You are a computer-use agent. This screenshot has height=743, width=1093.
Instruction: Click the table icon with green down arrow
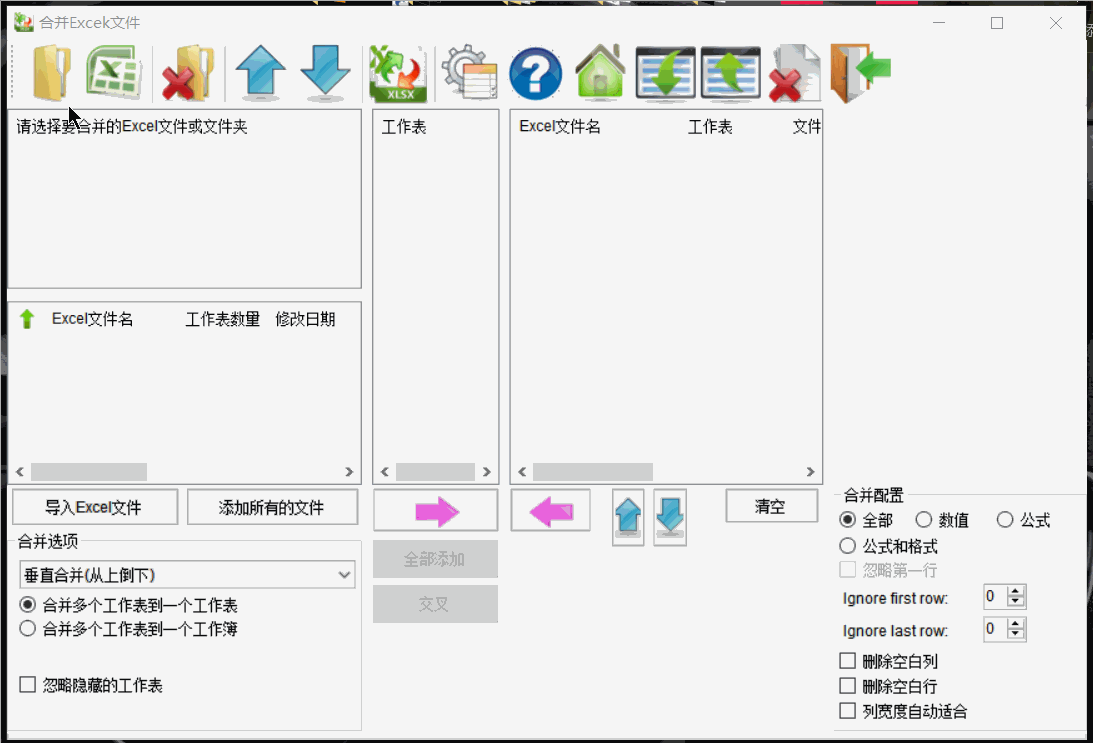[x=666, y=72]
